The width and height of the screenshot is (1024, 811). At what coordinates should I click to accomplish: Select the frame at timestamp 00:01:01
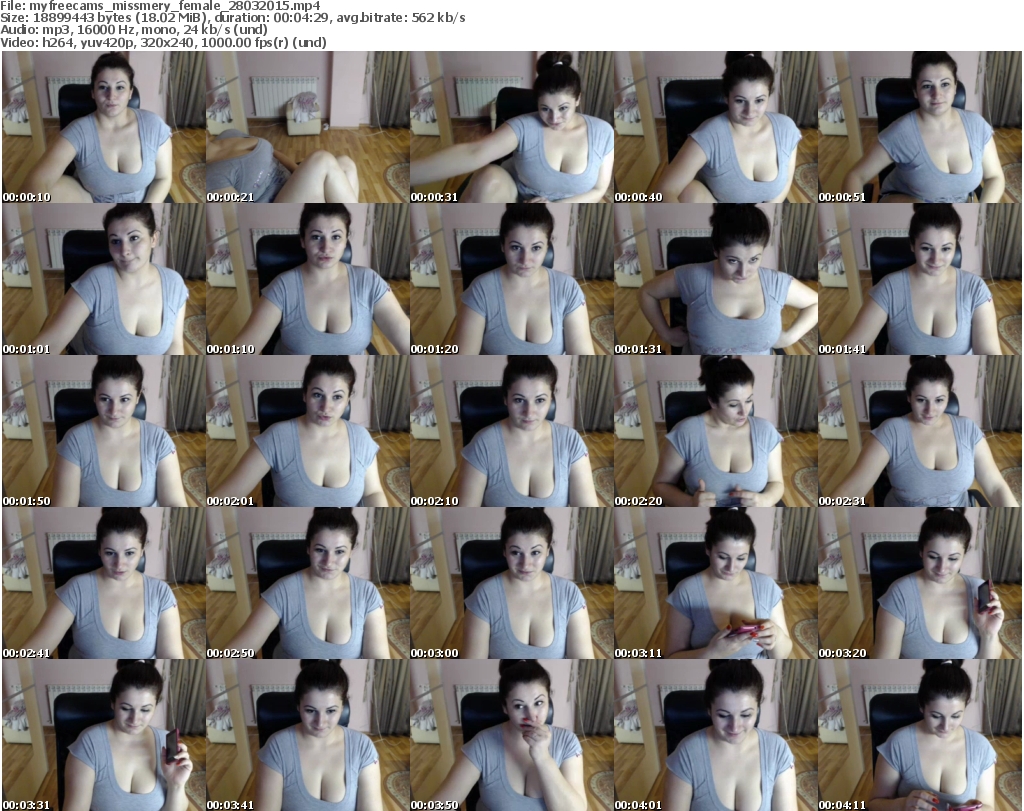point(103,279)
